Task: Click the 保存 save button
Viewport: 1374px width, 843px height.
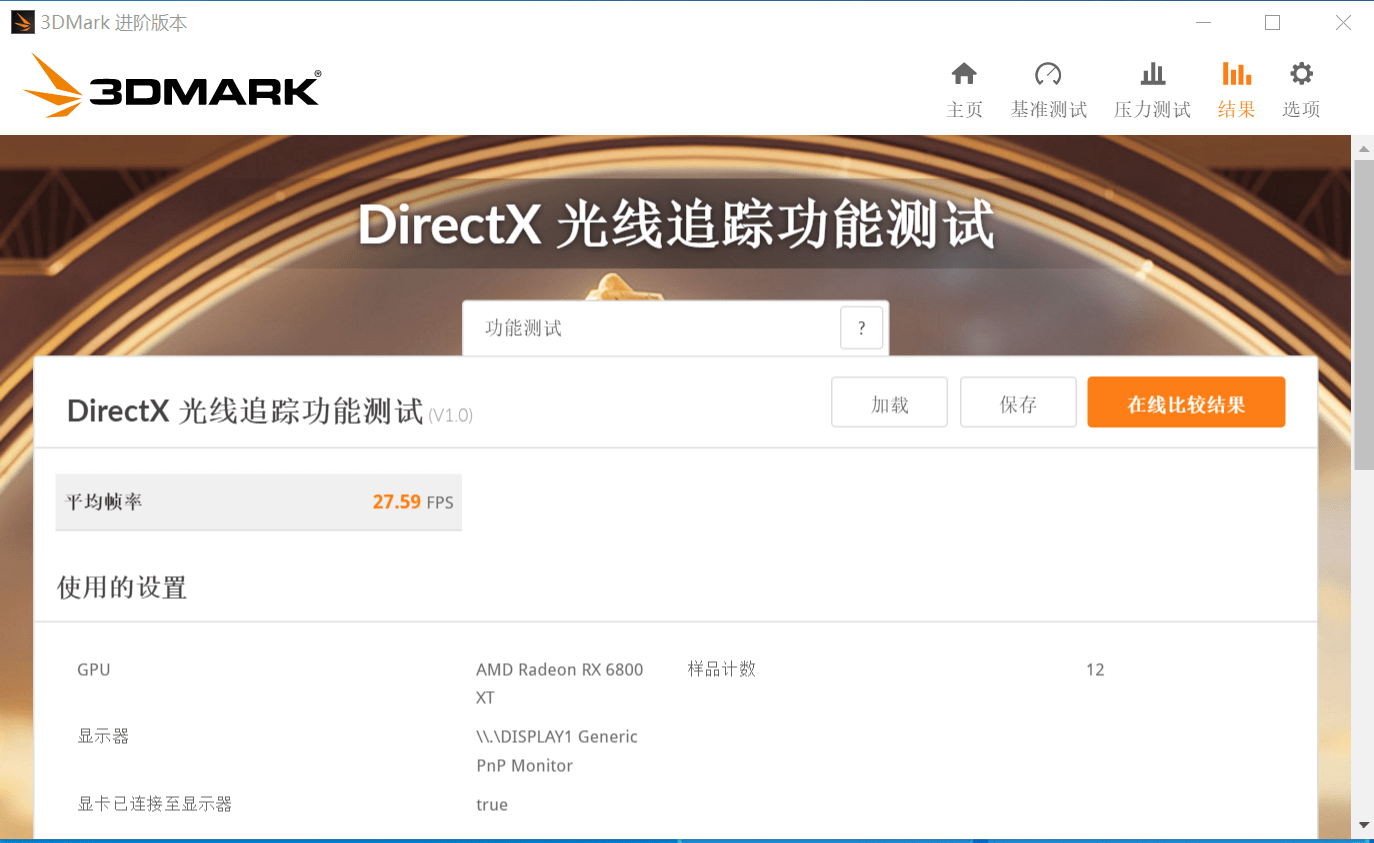Action: click(1018, 402)
